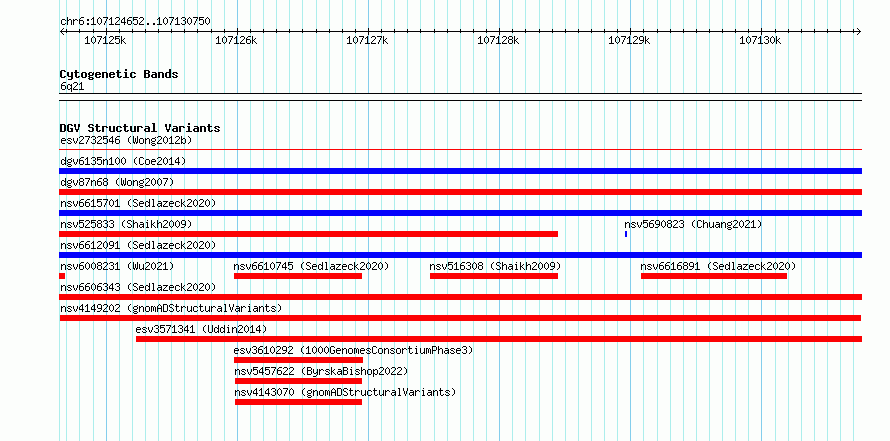
Task: Click the 107130k ruler label
Action: (761, 40)
